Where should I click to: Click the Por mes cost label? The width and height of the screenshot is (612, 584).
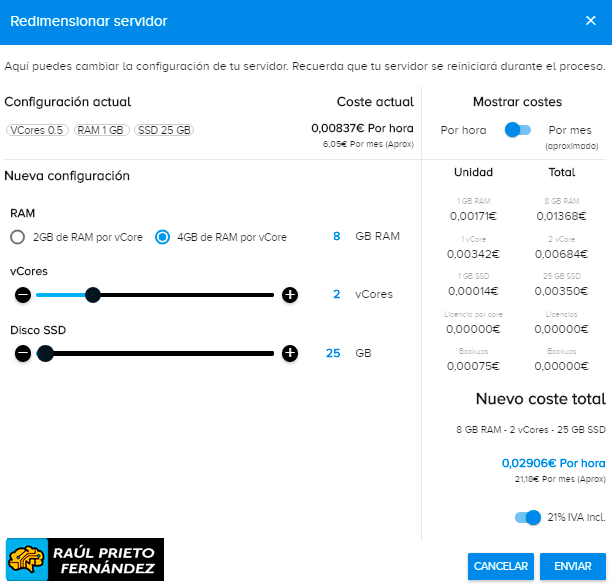point(570,130)
